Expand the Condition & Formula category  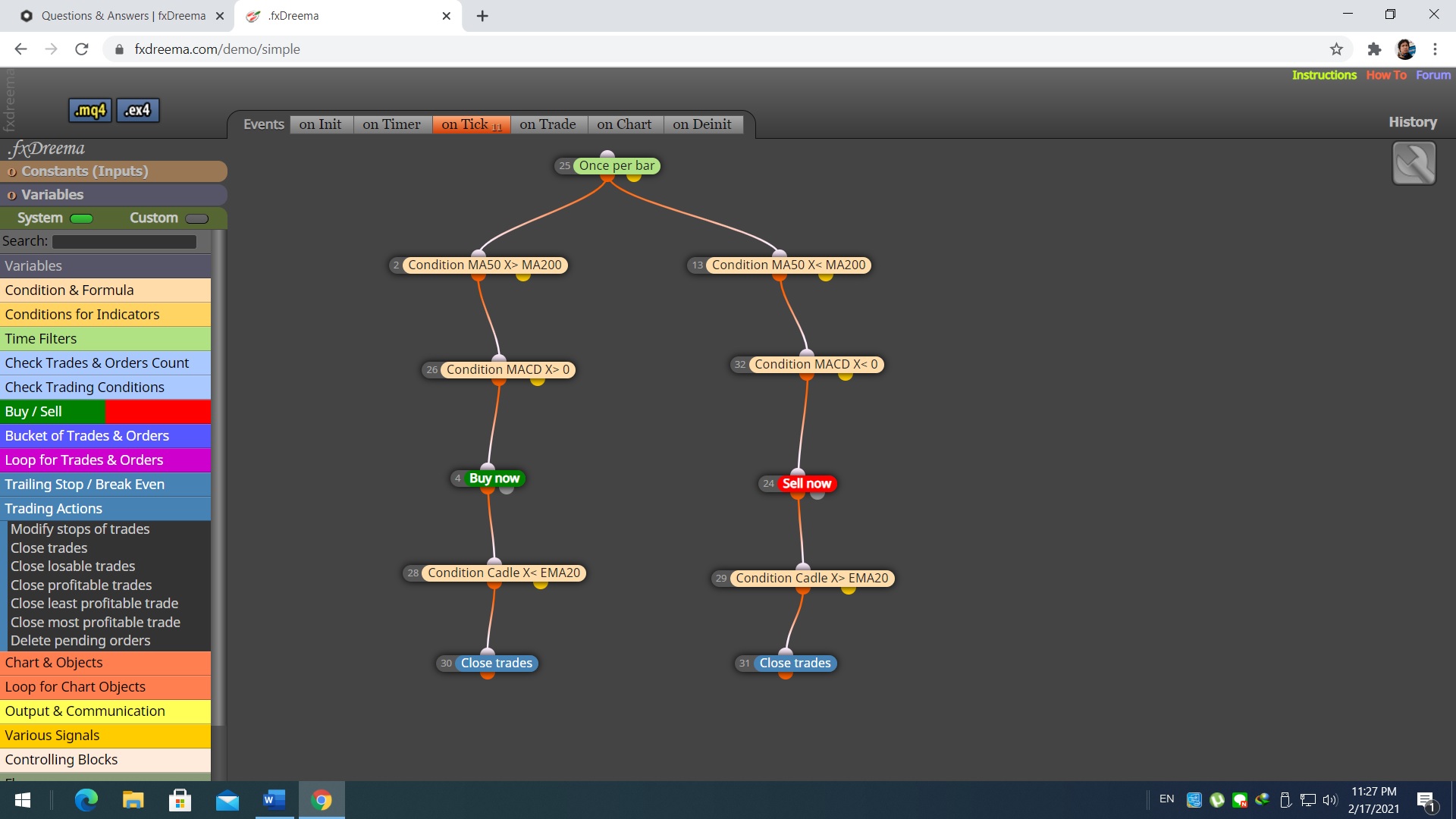coord(105,290)
